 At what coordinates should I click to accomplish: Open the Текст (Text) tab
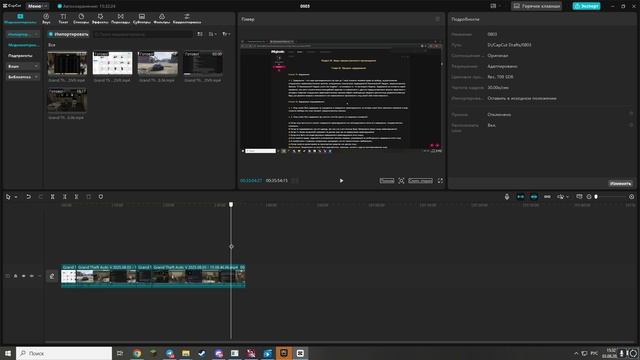click(x=63, y=18)
